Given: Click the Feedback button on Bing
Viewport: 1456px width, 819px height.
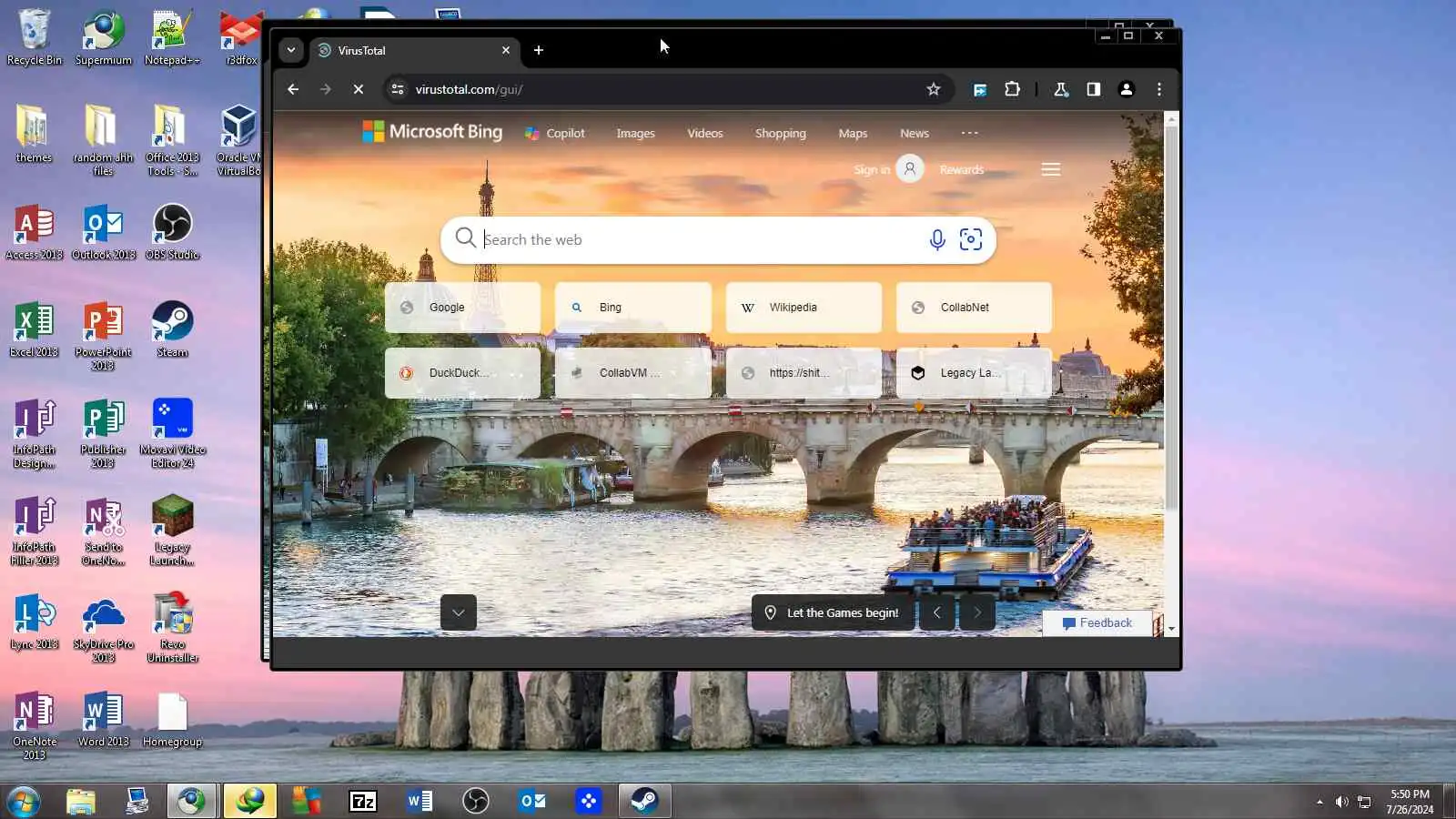Looking at the screenshot, I should pyautogui.click(x=1097, y=623).
